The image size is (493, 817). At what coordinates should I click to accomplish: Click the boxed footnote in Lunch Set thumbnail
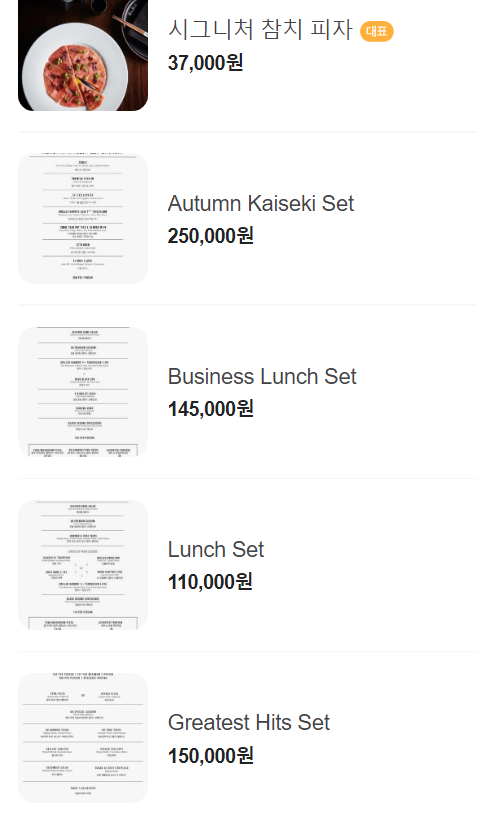tap(83, 624)
